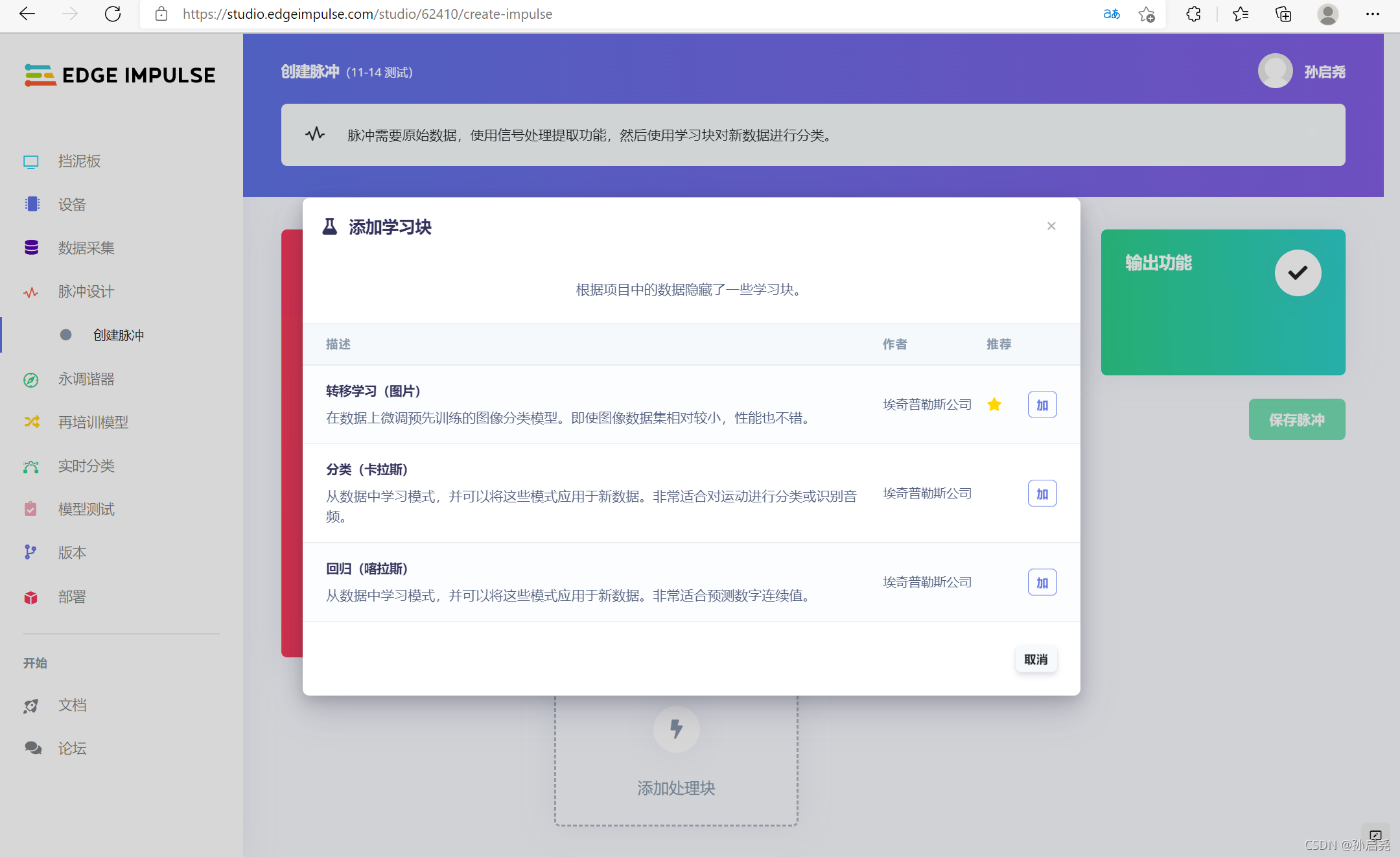The height and width of the screenshot is (857, 1400).
Task: Expand the 脉冲设计 sidebar section
Action: 86,292
